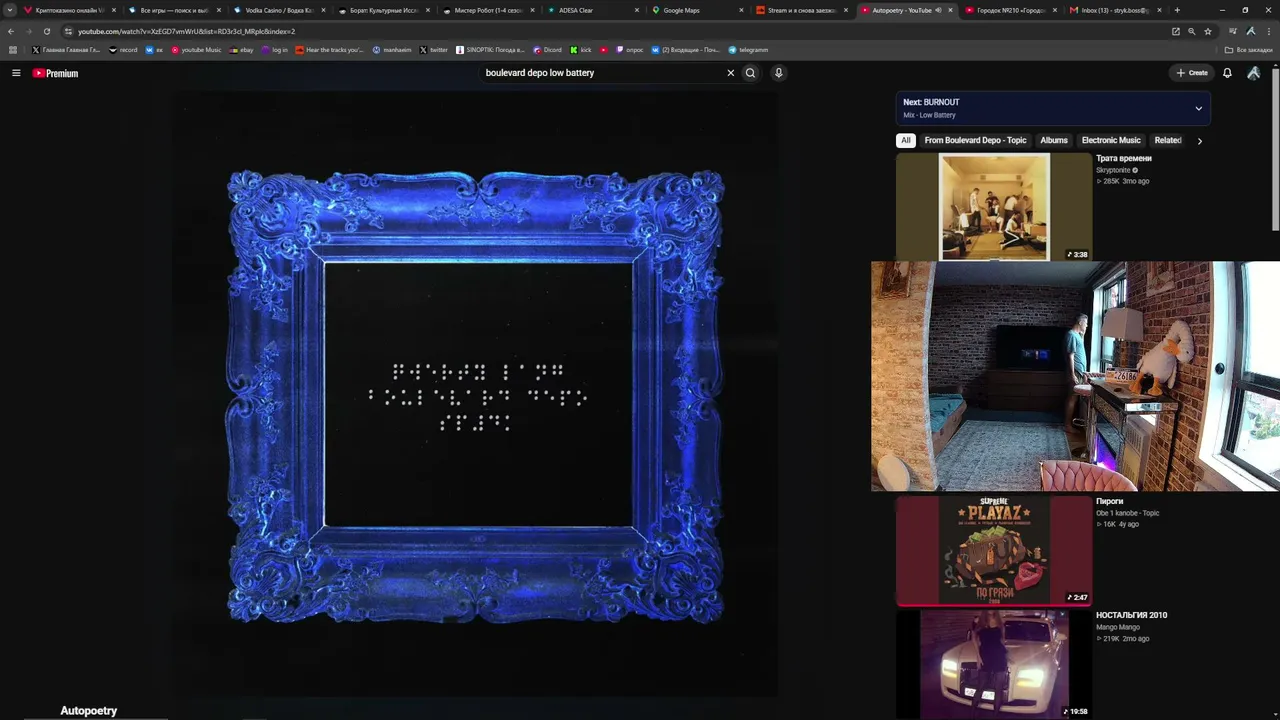Open the ebay bookmark
The width and height of the screenshot is (1280, 720).
pos(242,50)
